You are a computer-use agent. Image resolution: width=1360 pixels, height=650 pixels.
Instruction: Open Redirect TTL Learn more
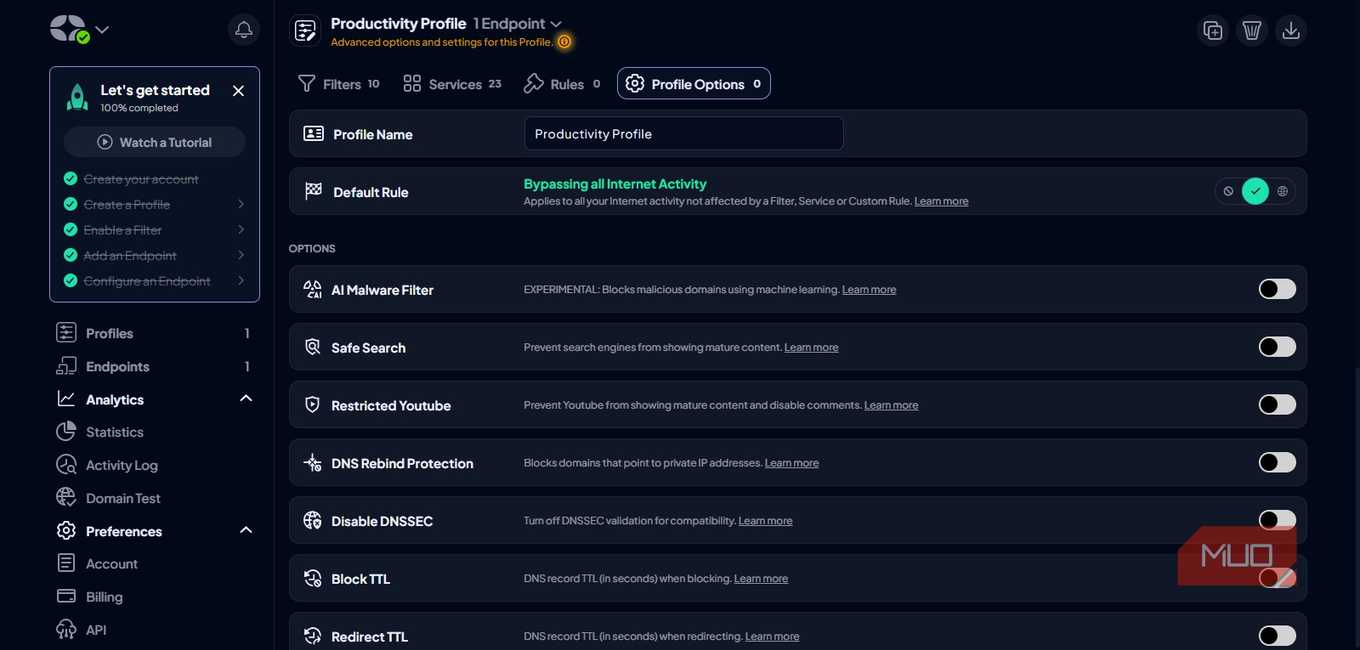(772, 637)
